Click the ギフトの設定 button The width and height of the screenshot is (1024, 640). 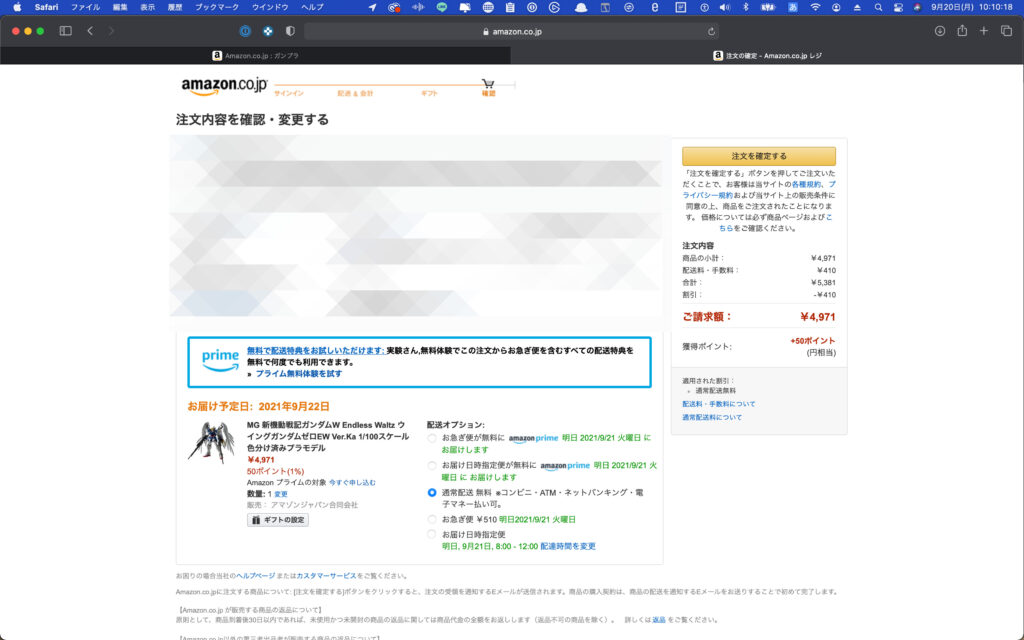(x=278, y=520)
